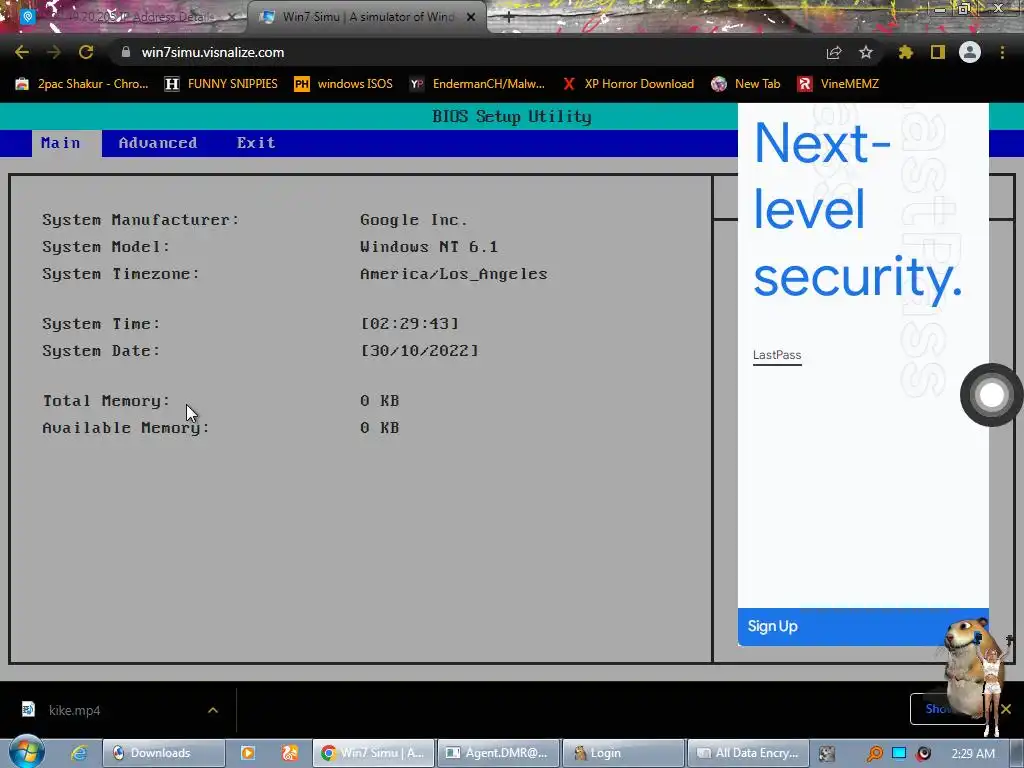Screen dimensions: 1024x768
Task: View site info via the padlock icon
Action: (x=126, y=52)
